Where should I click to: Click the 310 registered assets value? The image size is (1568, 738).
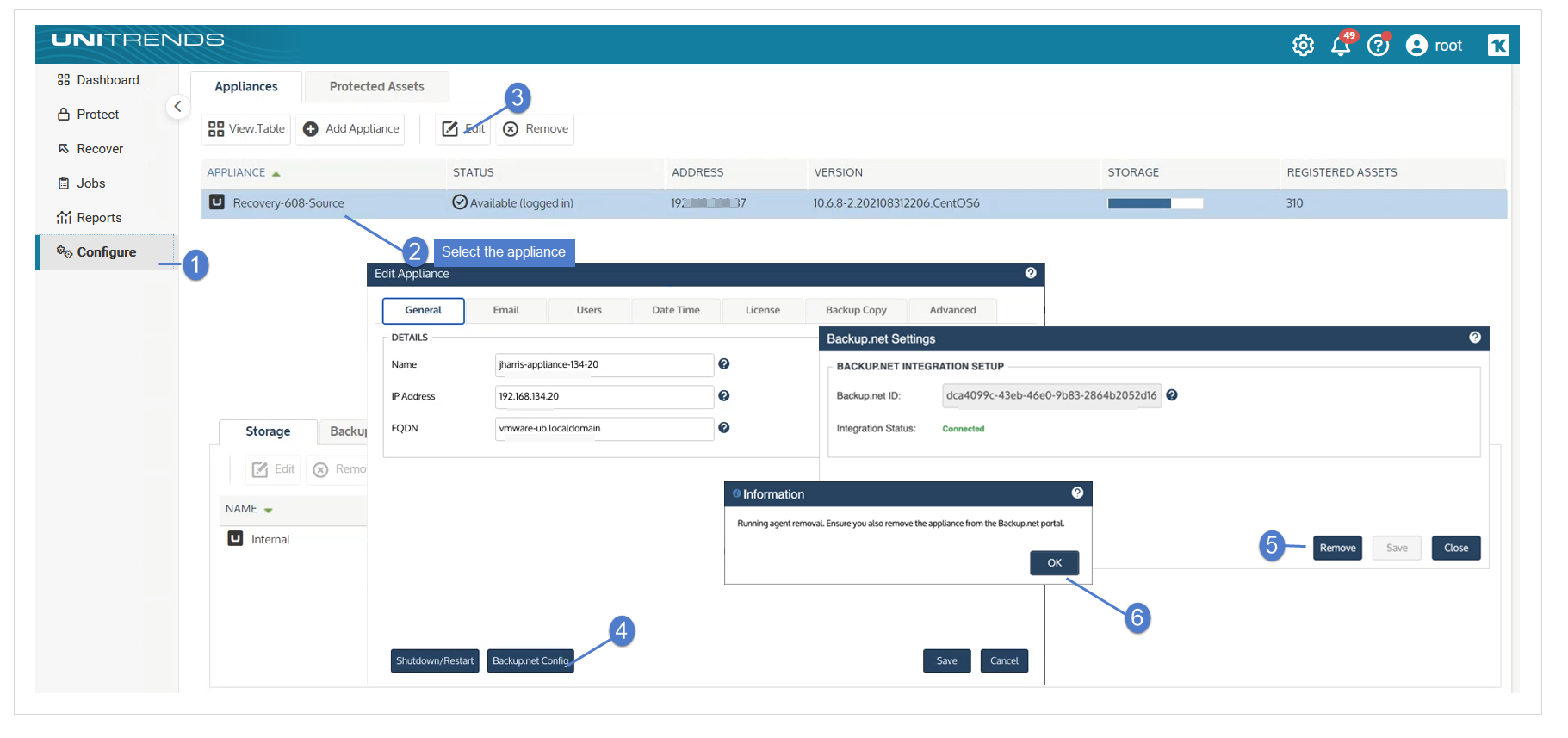pos(1294,203)
